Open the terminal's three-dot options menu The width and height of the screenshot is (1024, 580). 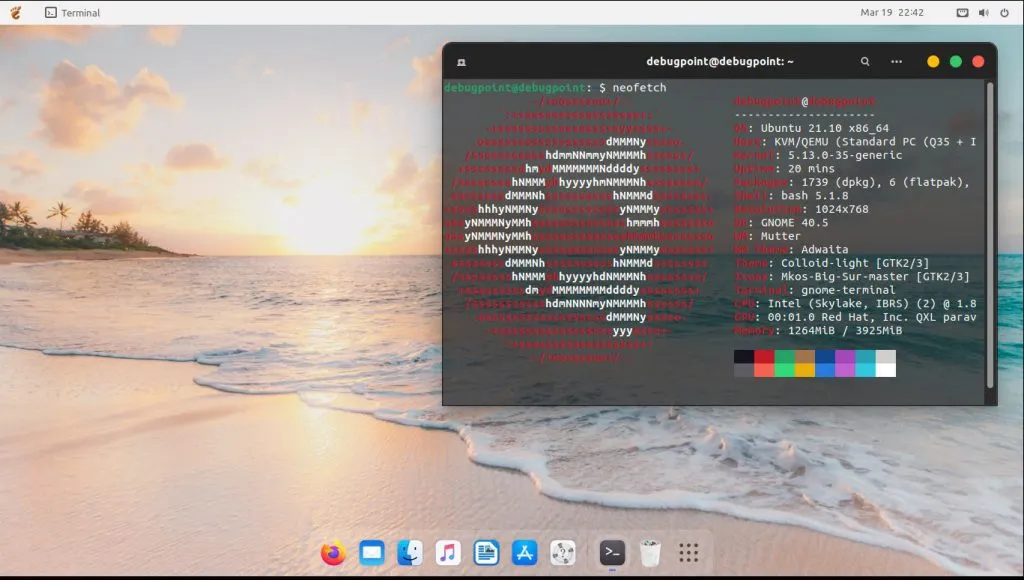[896, 61]
